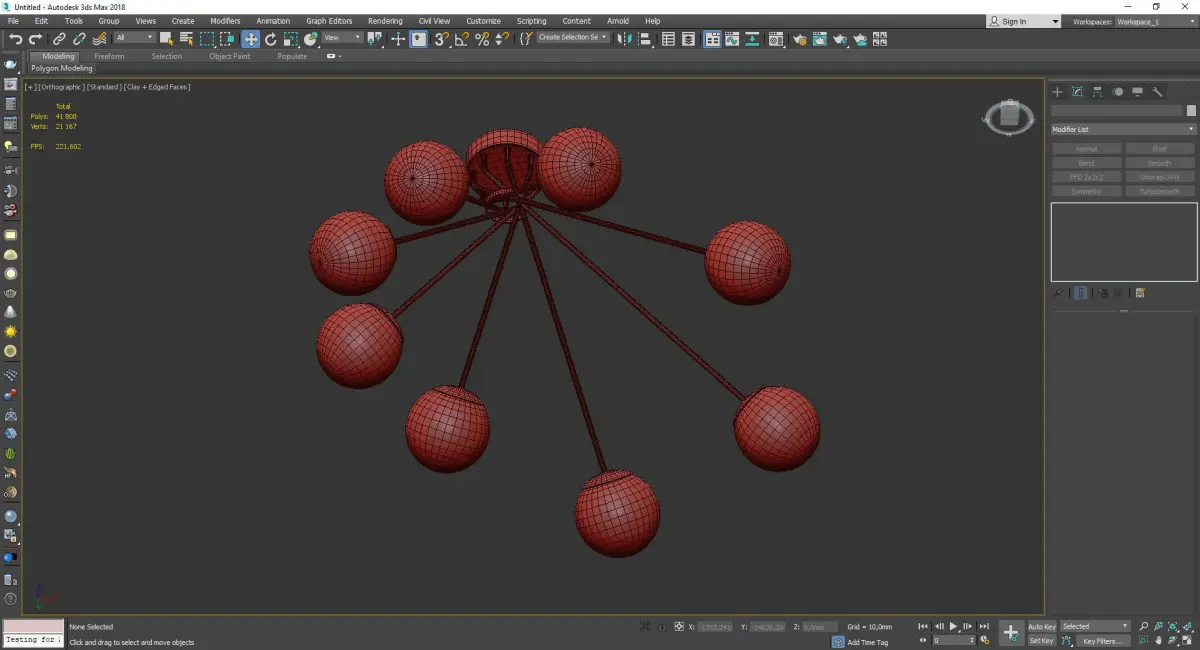Viewport: 1200px width, 650px height.
Task: Choose the Select Object tool
Action: tap(167, 39)
